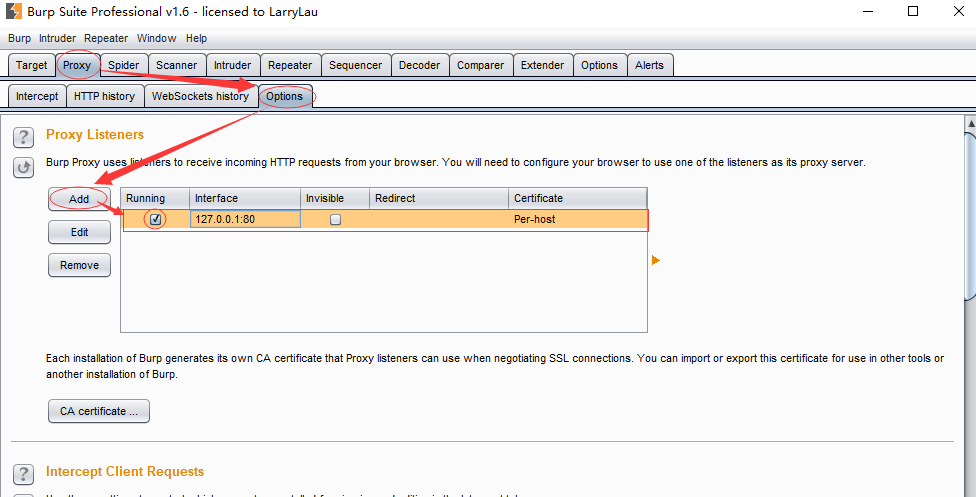Maximize the Burp Suite window
The image size is (976, 497).
click(913, 11)
